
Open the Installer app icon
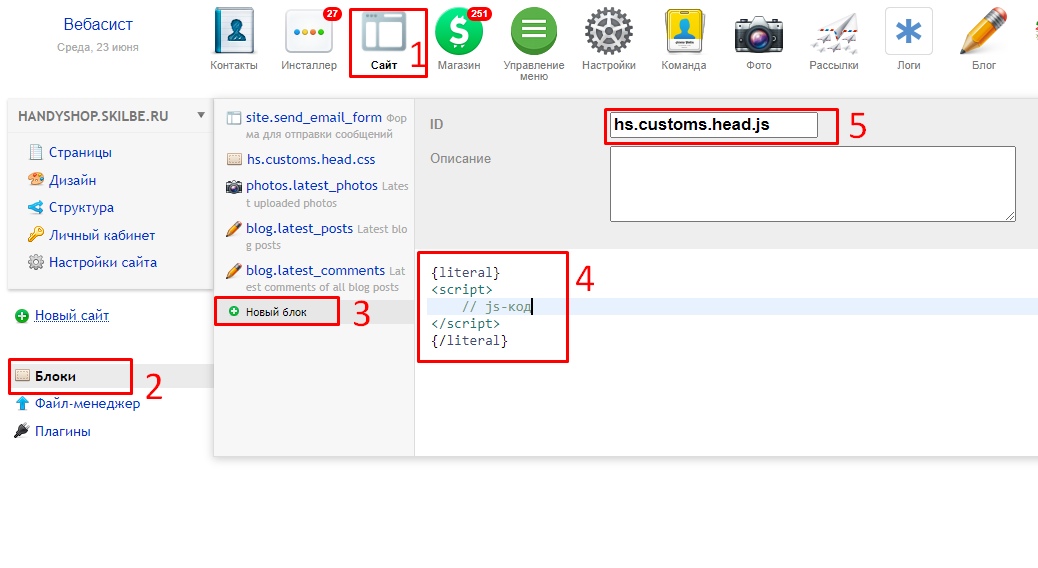coord(308,33)
